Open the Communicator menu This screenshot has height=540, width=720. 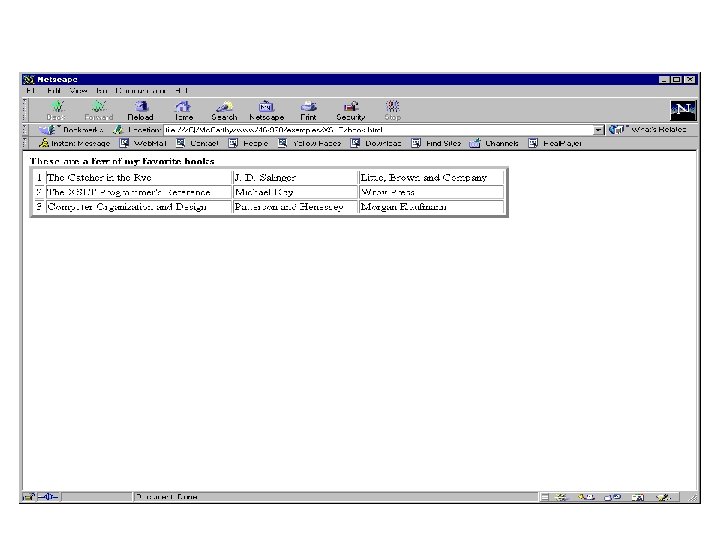coord(141,91)
